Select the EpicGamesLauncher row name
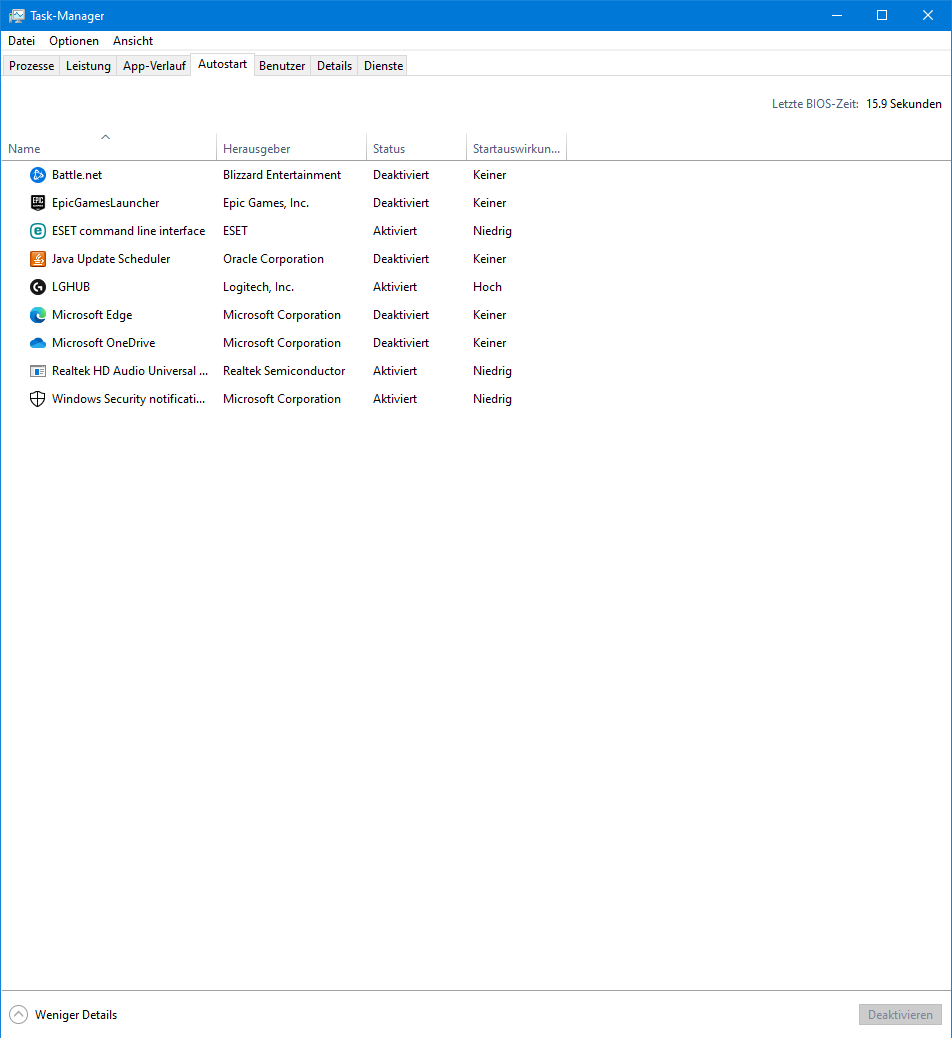Screen dimensions: 952x1038 point(105,203)
